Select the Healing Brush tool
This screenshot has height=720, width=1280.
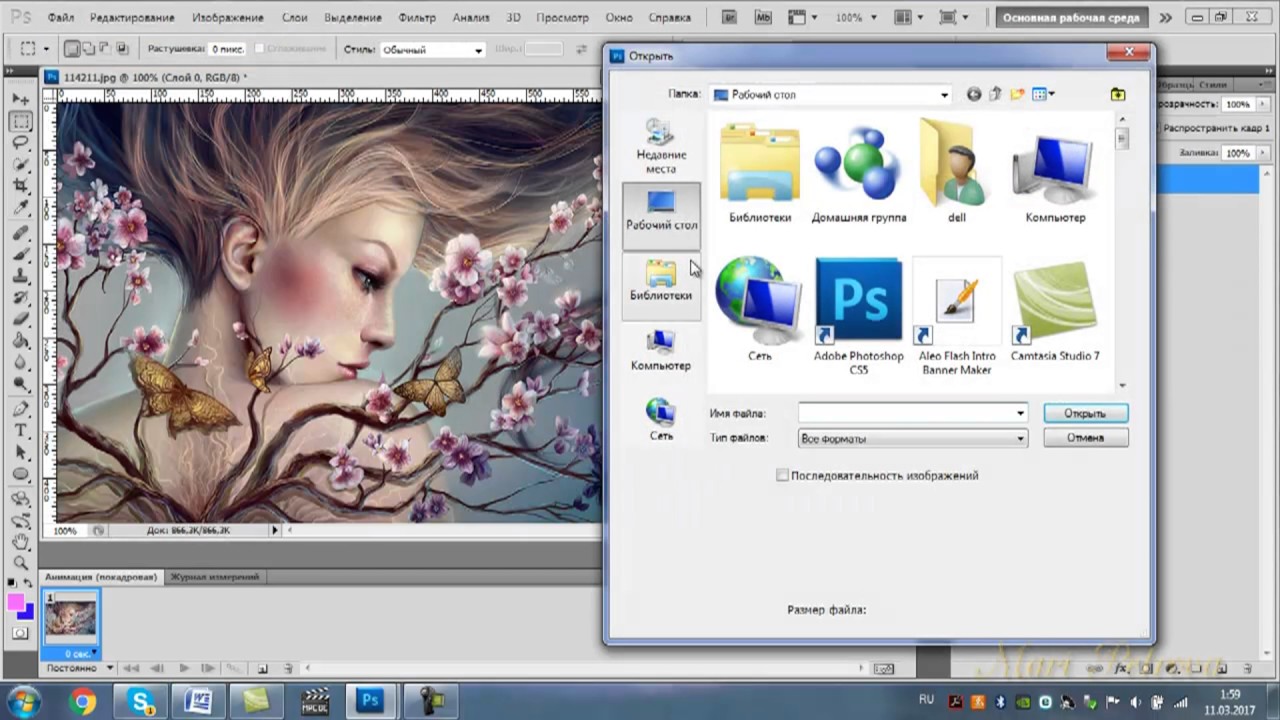click(x=20, y=234)
